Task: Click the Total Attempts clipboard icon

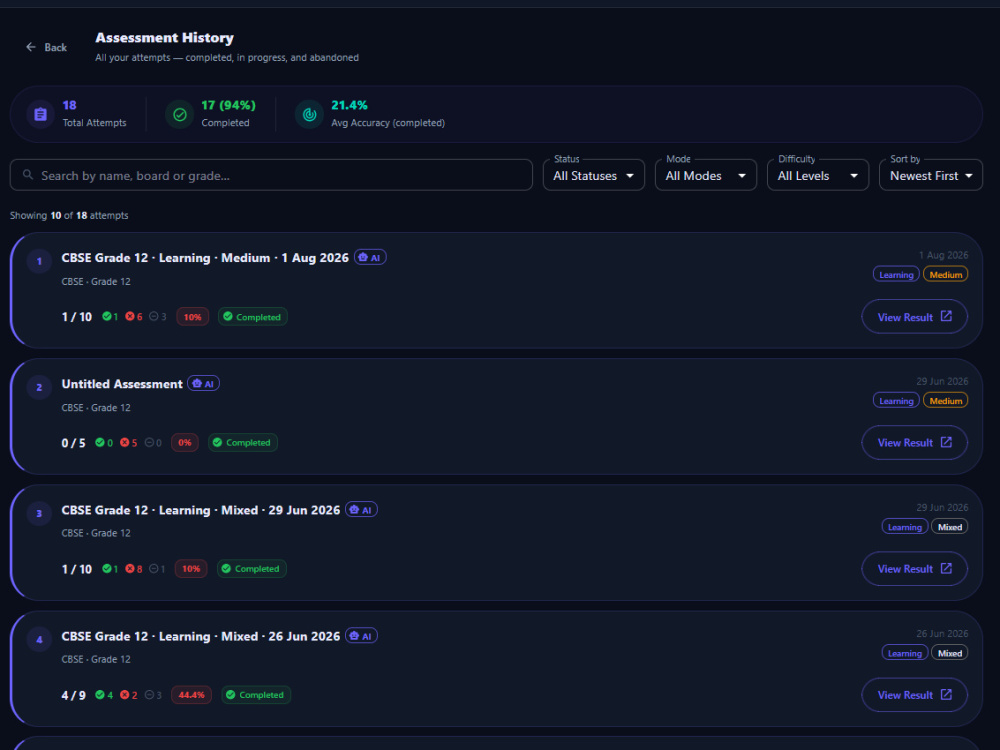Action: coord(40,114)
